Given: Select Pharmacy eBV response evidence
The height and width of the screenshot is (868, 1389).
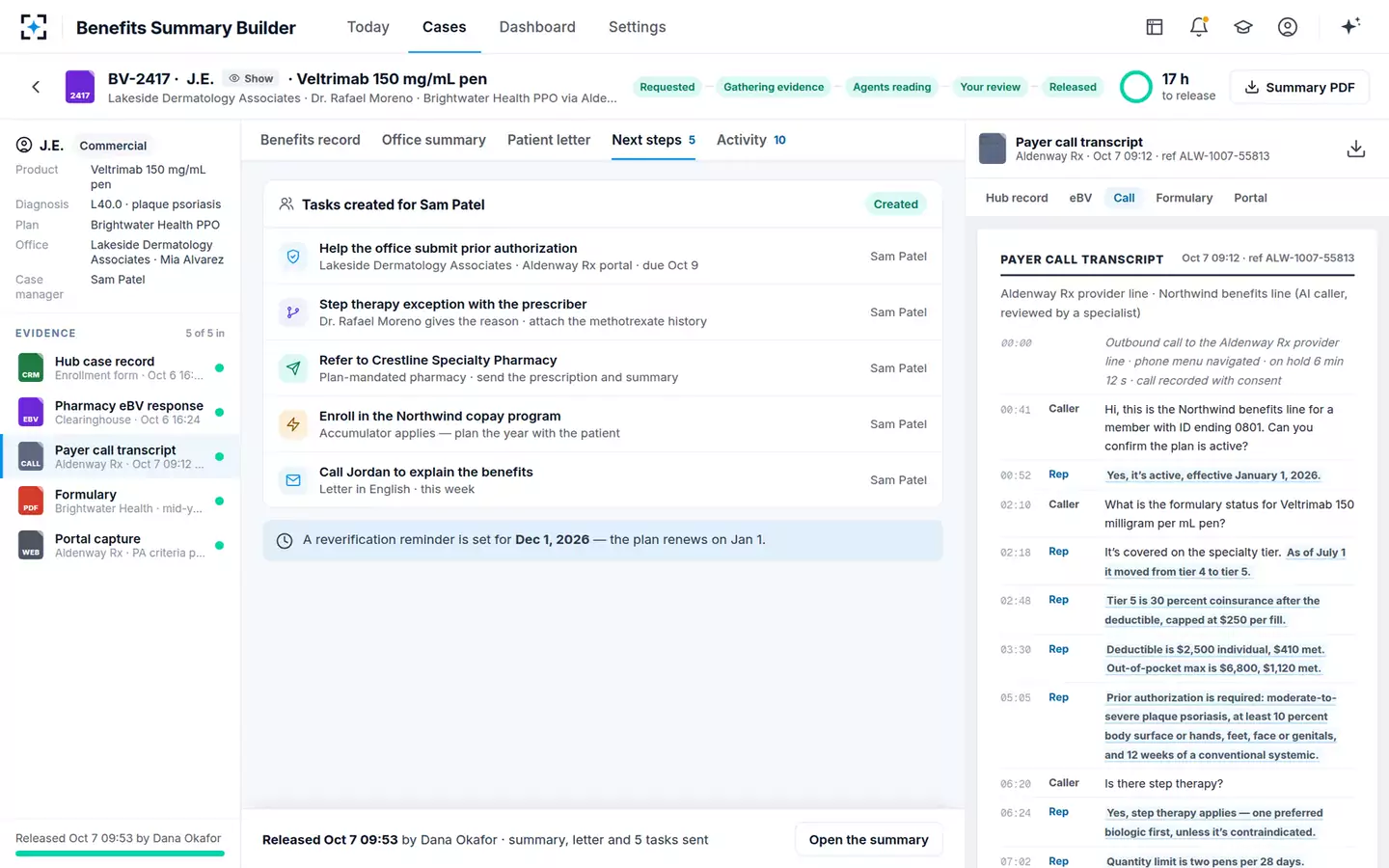Looking at the screenshot, I should (x=120, y=412).
